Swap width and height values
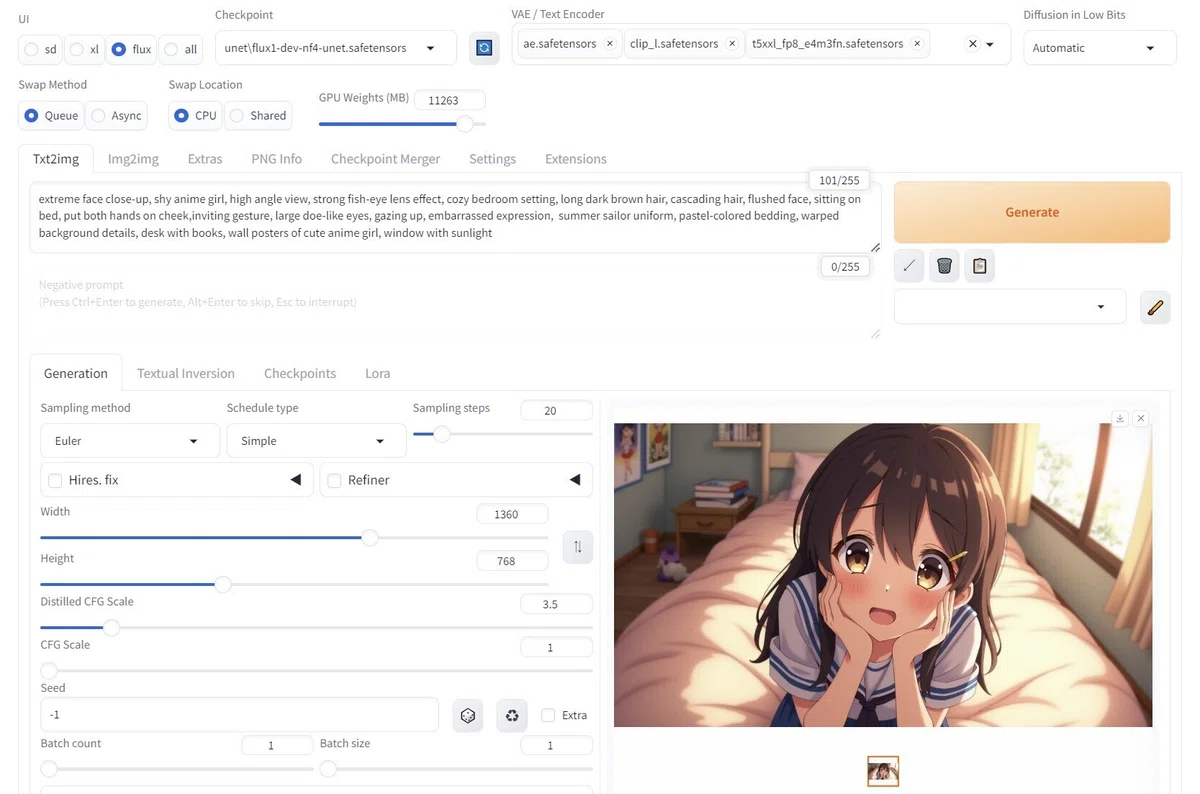Screen dimensions: 1200x794 578,547
